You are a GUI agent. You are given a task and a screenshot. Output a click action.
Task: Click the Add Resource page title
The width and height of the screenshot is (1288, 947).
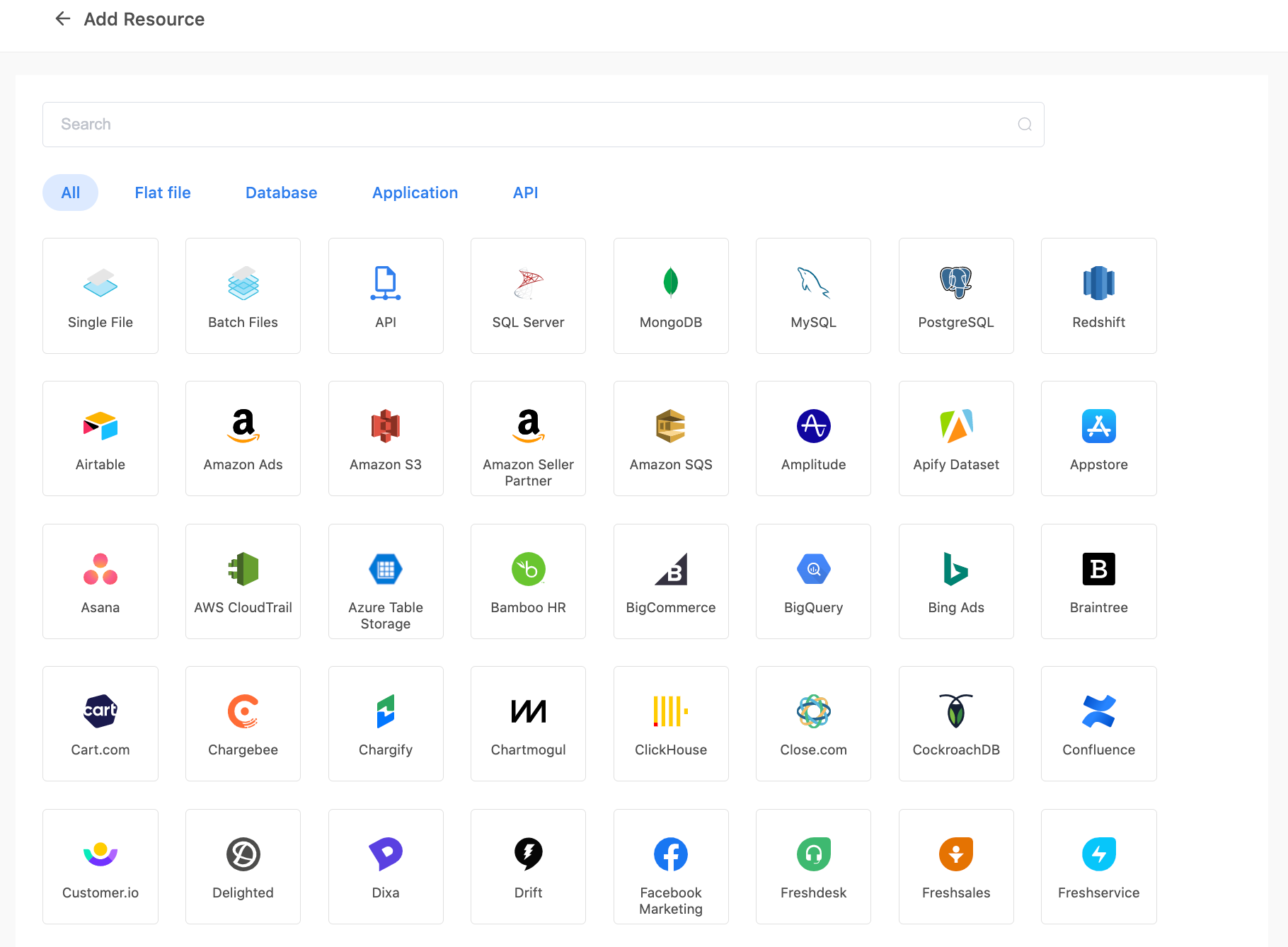point(144,19)
